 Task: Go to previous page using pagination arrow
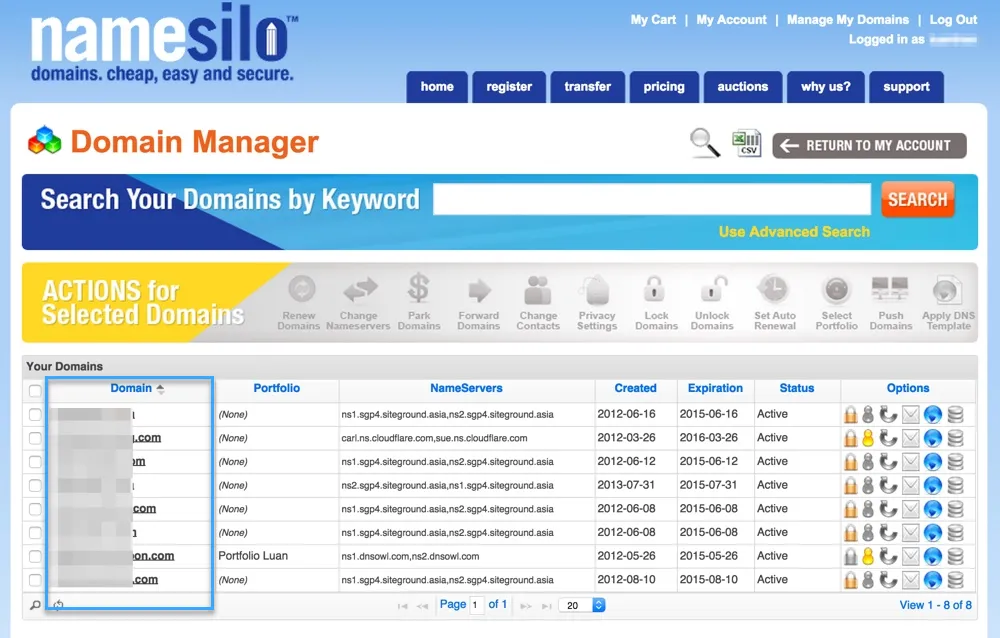tap(422, 605)
